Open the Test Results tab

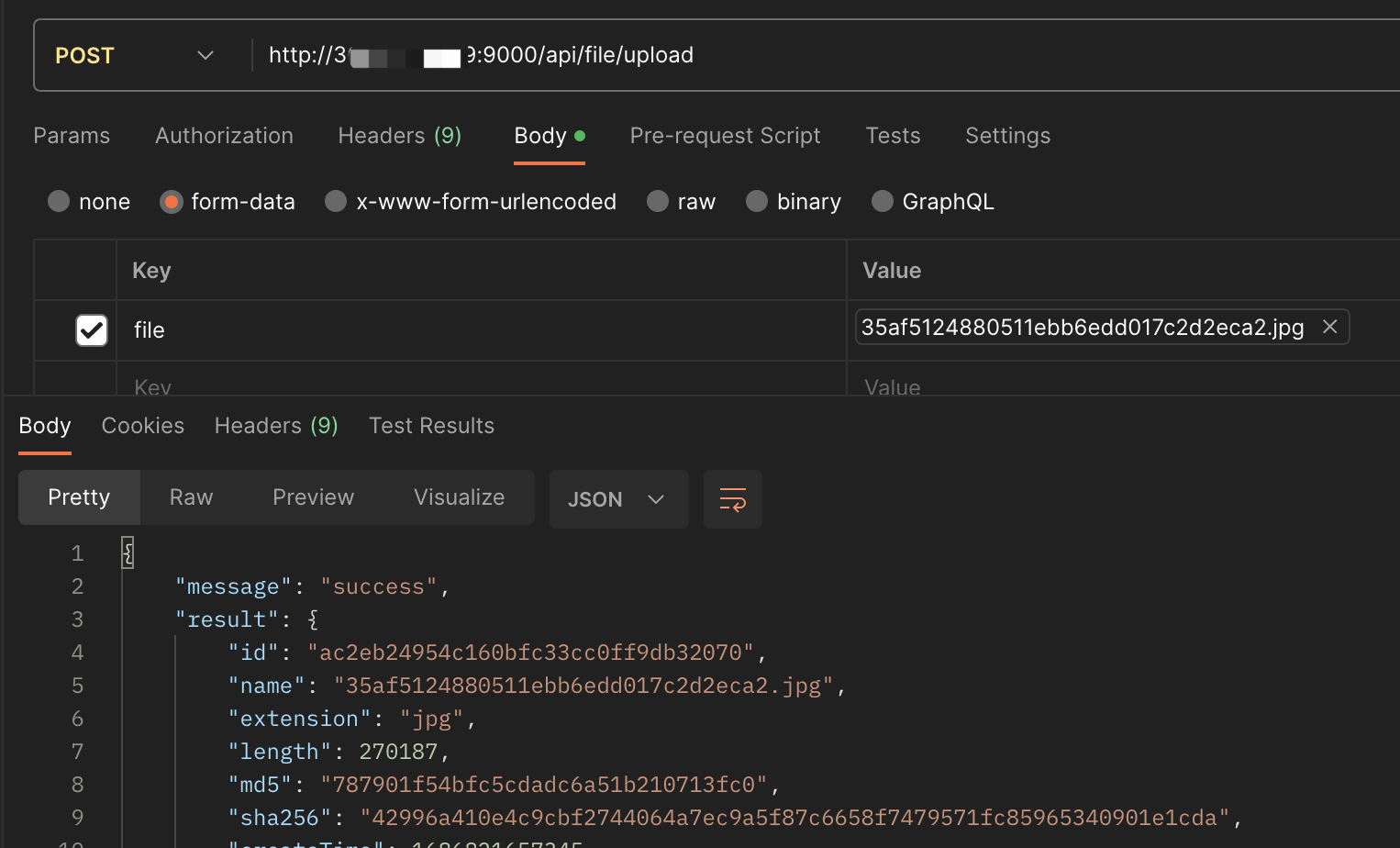(x=431, y=425)
